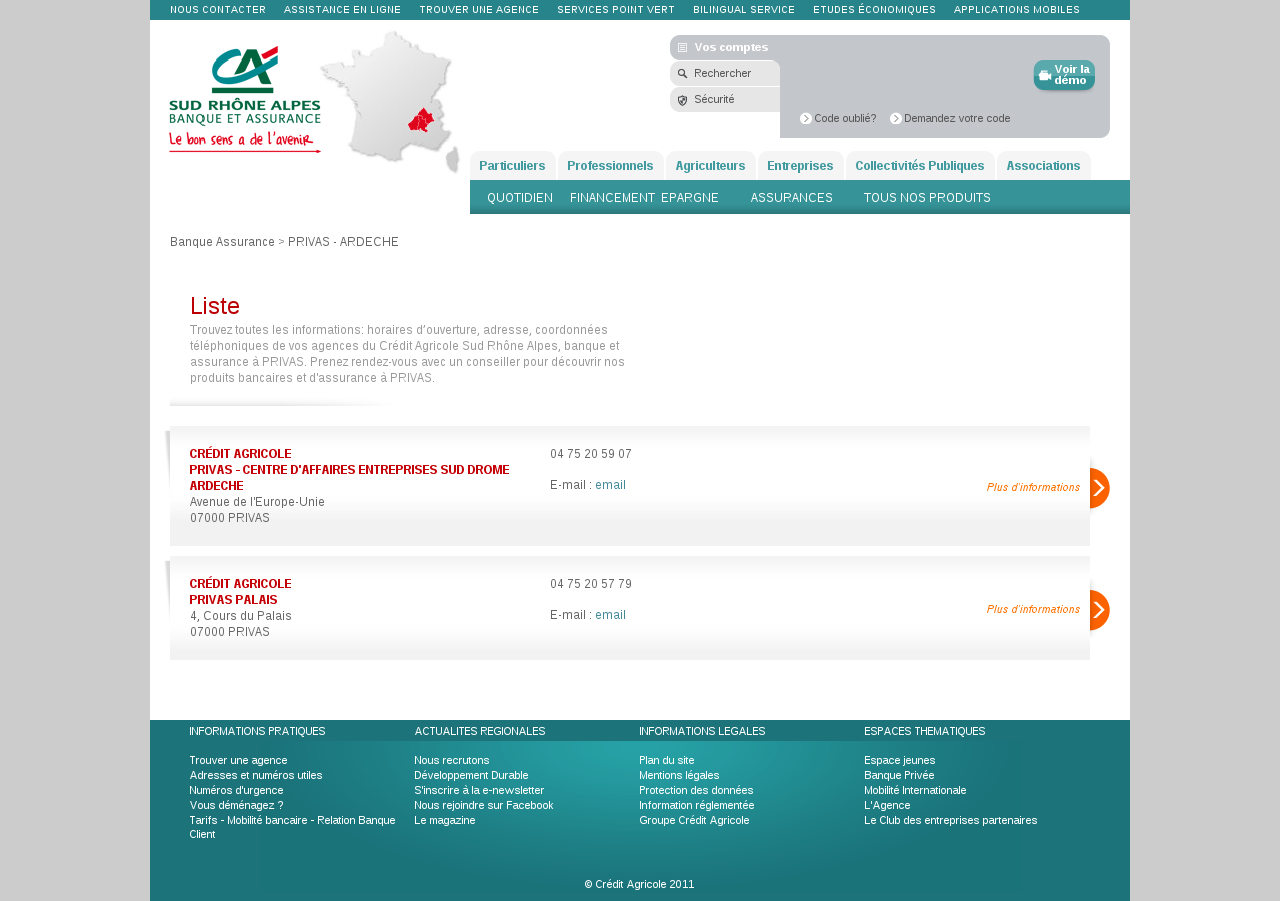This screenshot has width=1280, height=901.
Task: Click email link for Privas Centre d'Affaires
Action: (x=610, y=485)
